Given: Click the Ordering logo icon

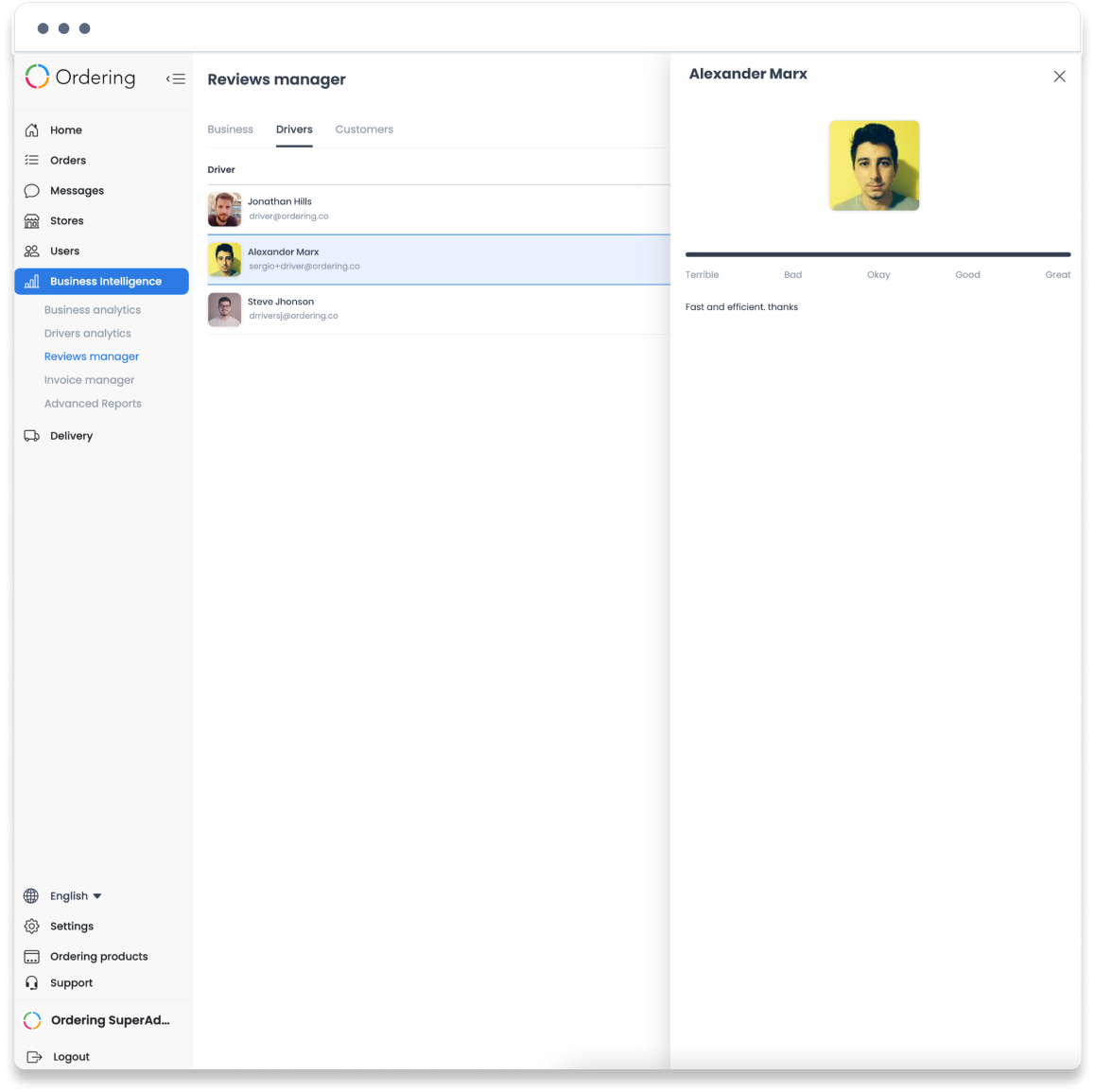Looking at the screenshot, I should 37,77.
